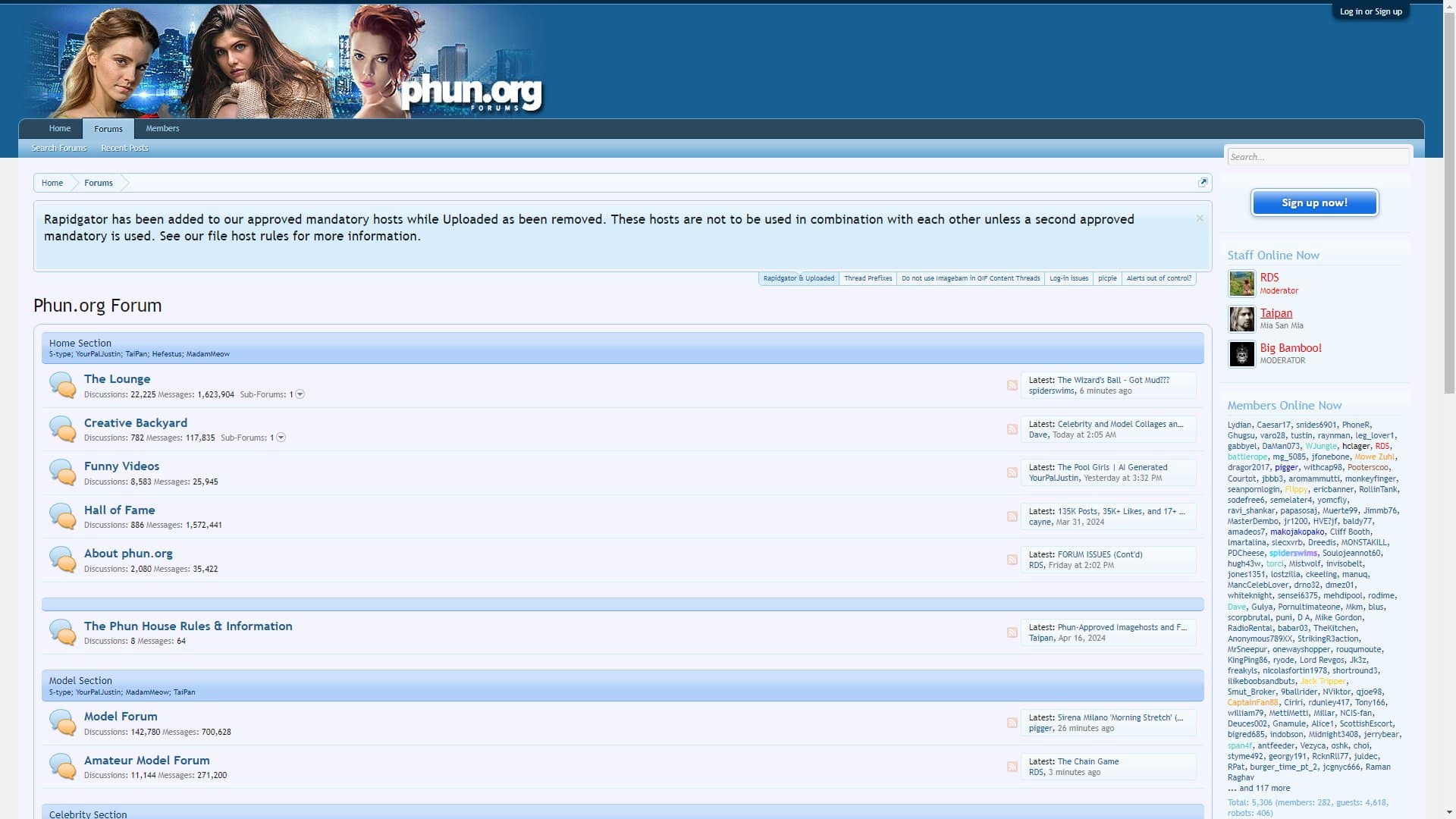Click Hall of Fame forum icon

tap(63, 516)
